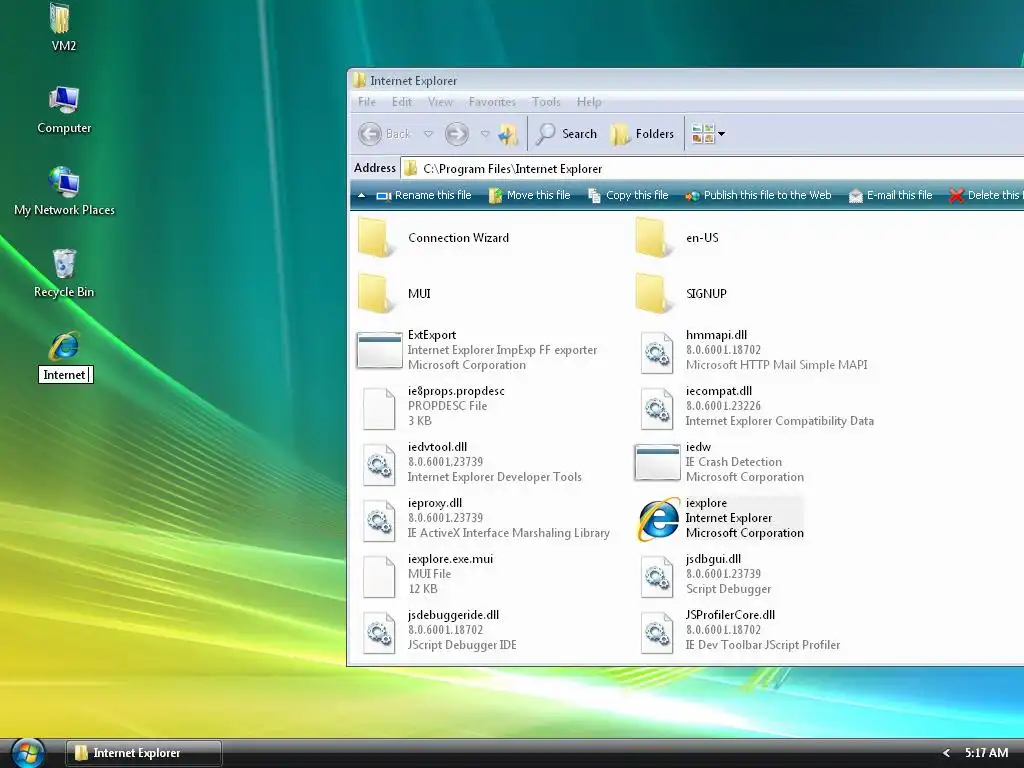This screenshot has height=768, width=1024.
Task: Click the Internet Explorer window title bar
Action: pos(686,80)
